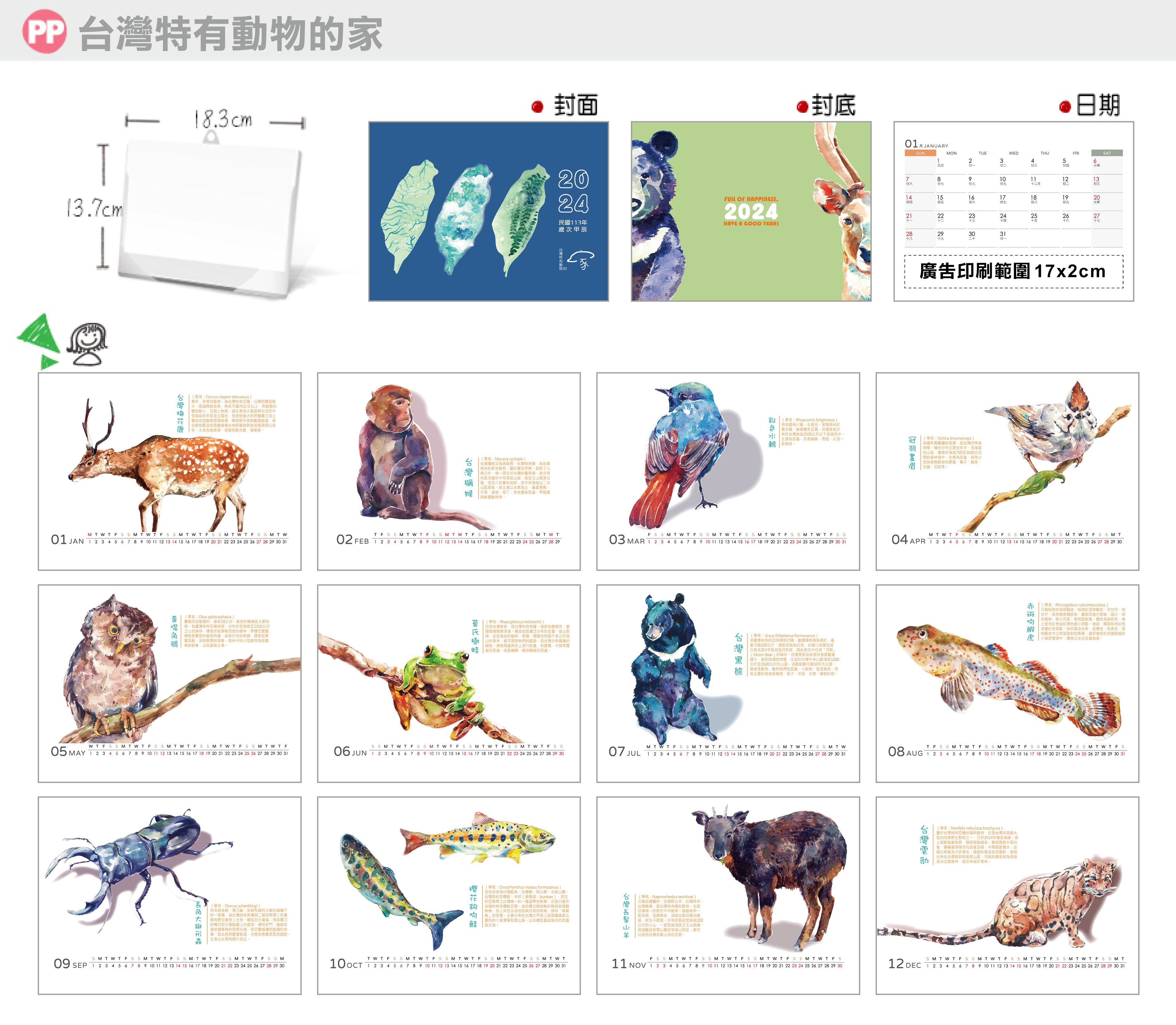Select the 01 JAN sika deer page
This screenshot has width=1176, height=1025.
pyautogui.click(x=169, y=471)
